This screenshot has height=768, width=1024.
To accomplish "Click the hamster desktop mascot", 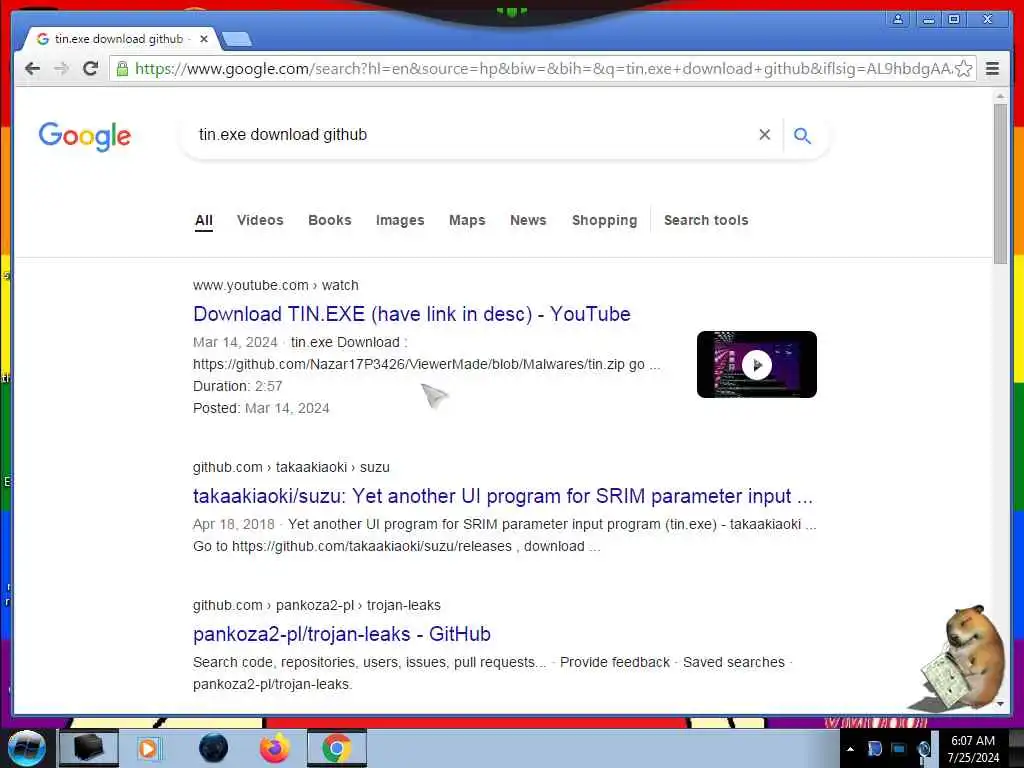I will click(962, 660).
